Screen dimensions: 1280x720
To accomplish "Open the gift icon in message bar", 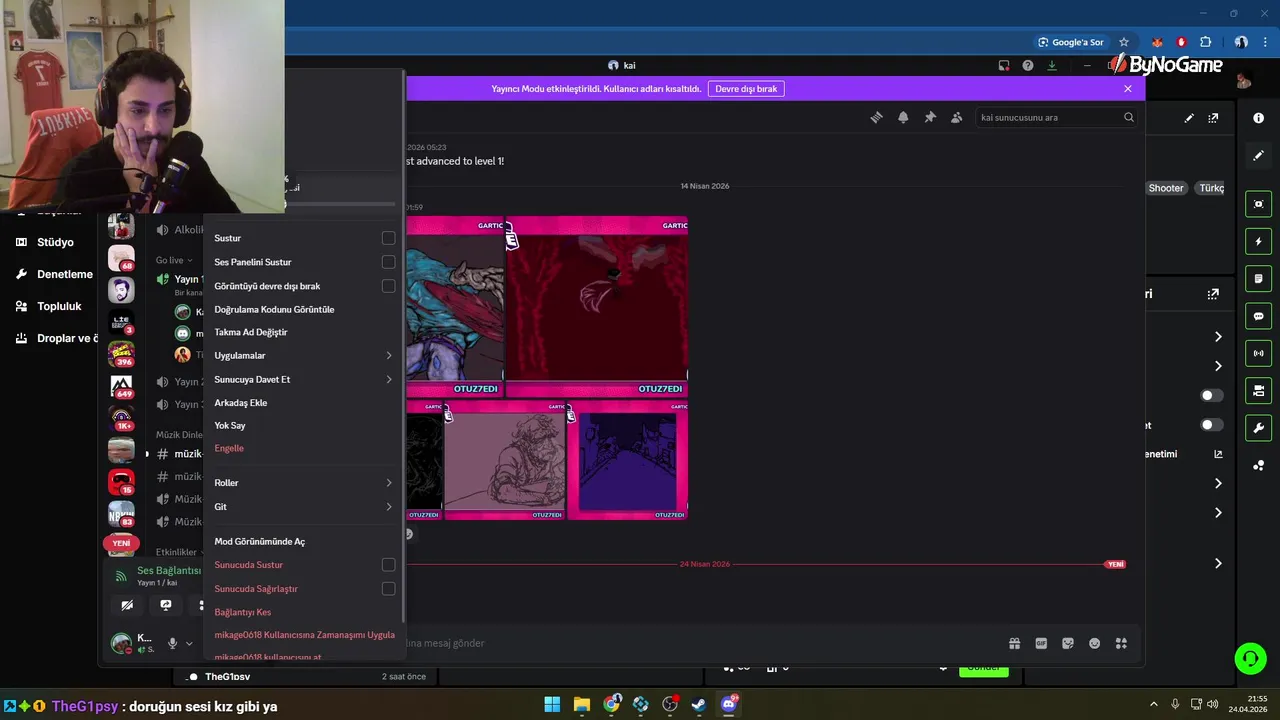I will pos(1014,643).
